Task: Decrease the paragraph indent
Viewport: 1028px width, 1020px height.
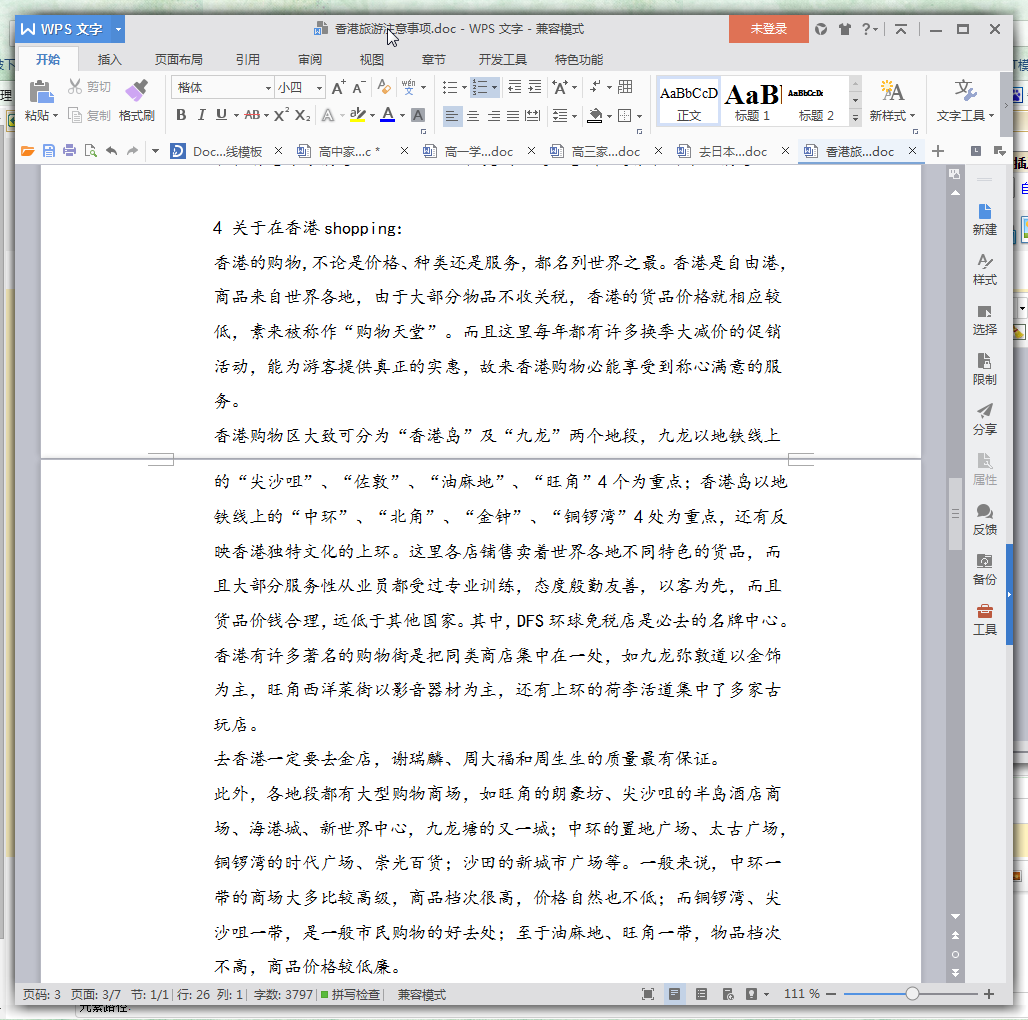Action: pyautogui.click(x=515, y=87)
